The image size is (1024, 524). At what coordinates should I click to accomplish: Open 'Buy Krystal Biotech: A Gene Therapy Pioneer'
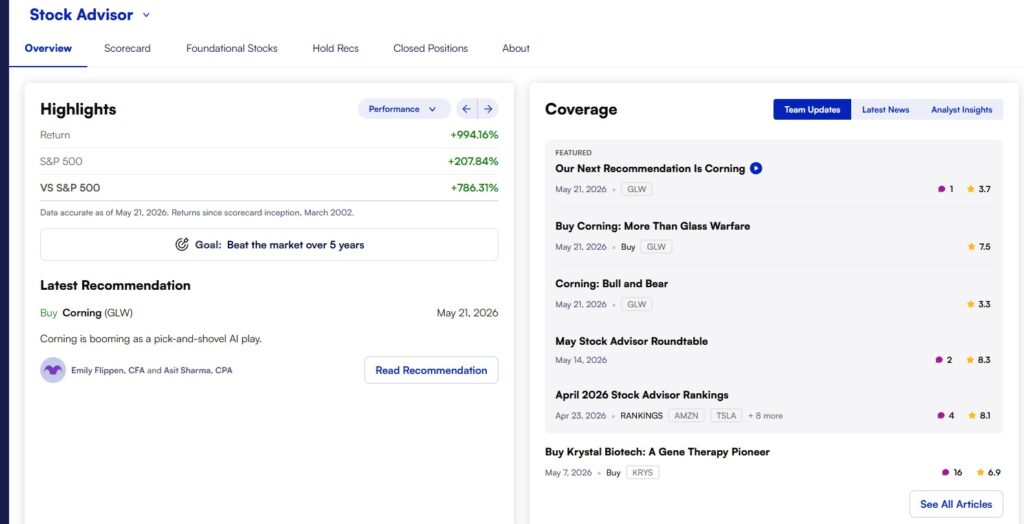click(657, 452)
